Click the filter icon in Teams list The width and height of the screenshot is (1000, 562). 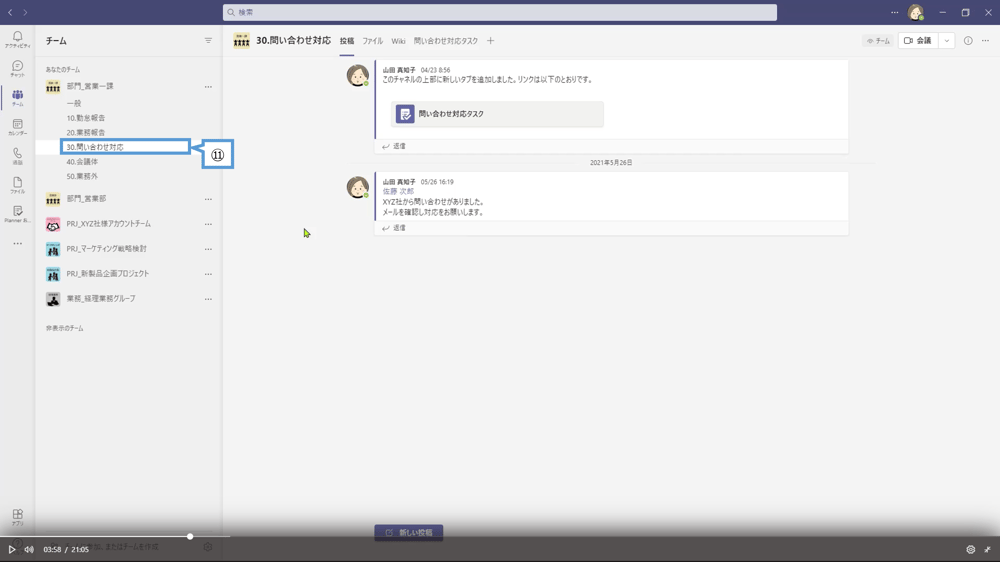coord(208,41)
